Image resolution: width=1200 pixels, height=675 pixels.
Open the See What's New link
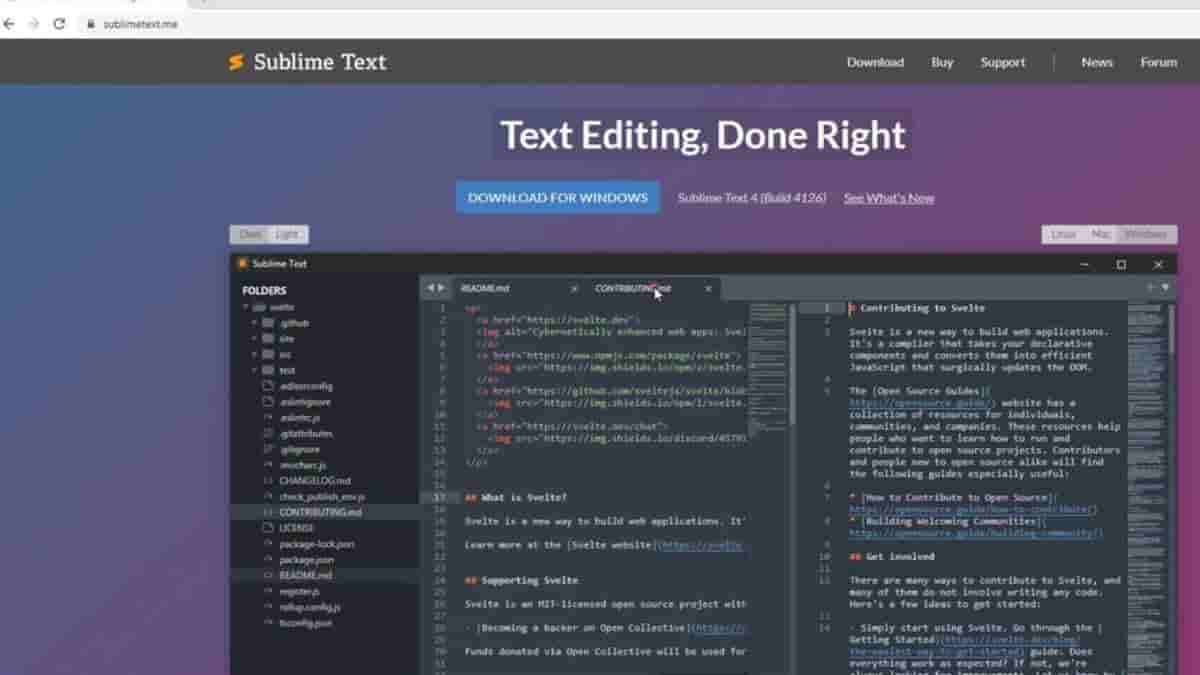click(888, 197)
